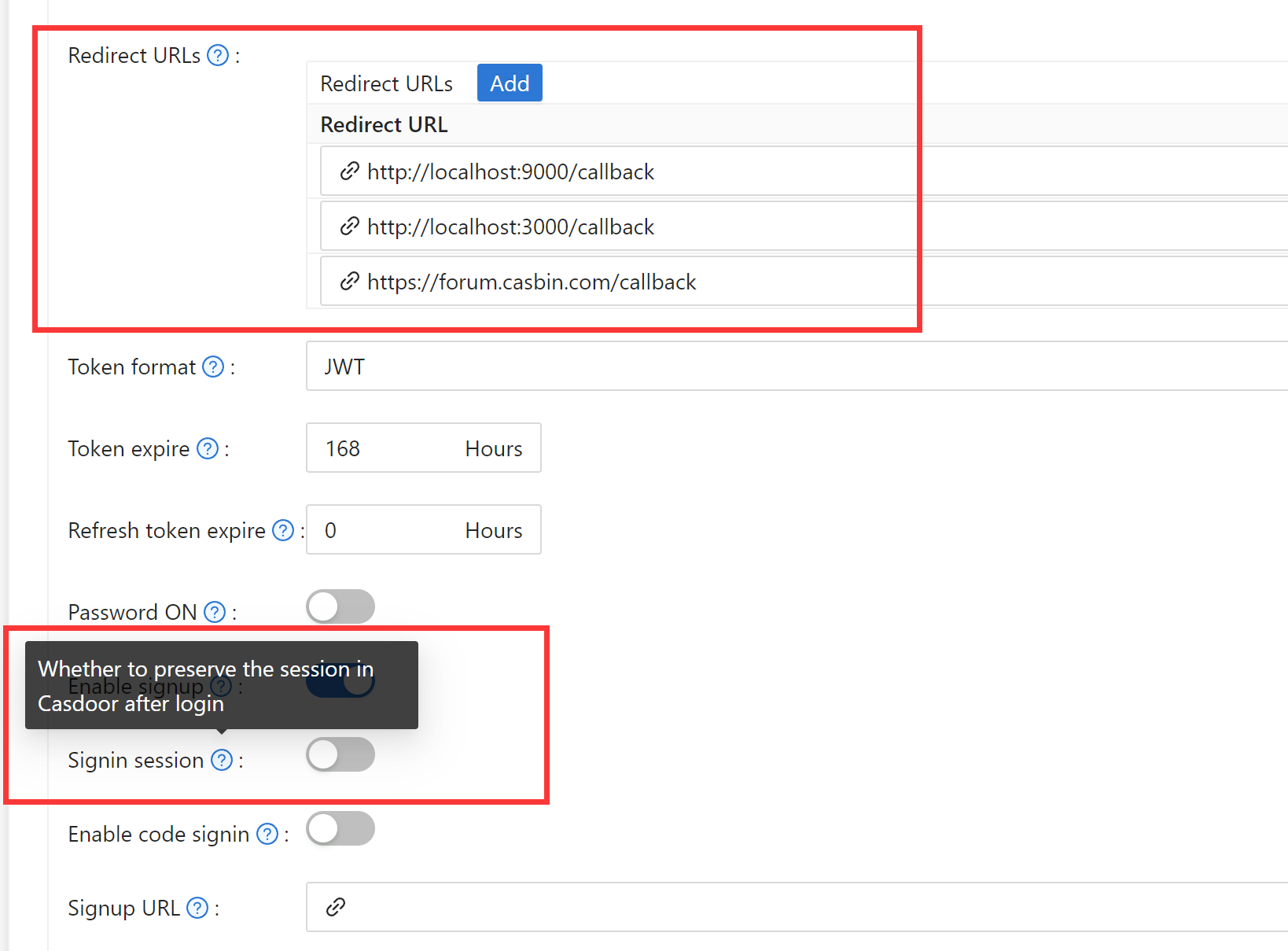This screenshot has height=951, width=1288.
Task: Open the Refresh token expire Hours selector
Action: click(493, 530)
